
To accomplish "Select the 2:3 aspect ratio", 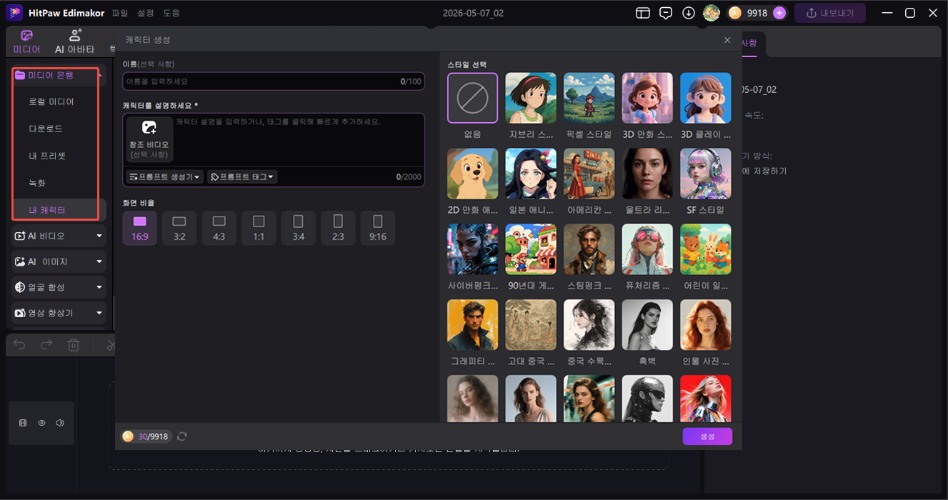I will (338, 228).
